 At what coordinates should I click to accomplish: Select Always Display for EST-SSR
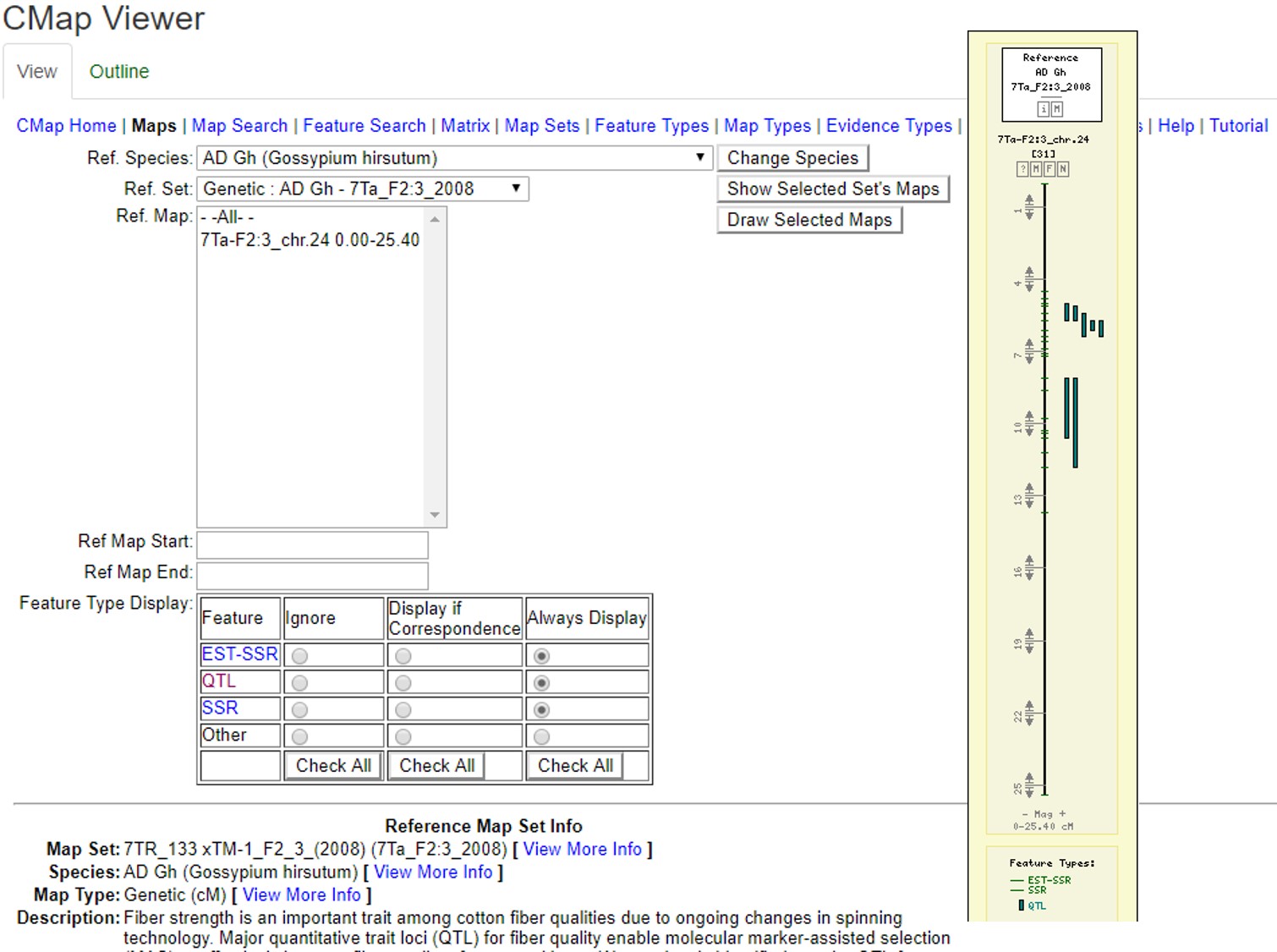pyautogui.click(x=542, y=656)
